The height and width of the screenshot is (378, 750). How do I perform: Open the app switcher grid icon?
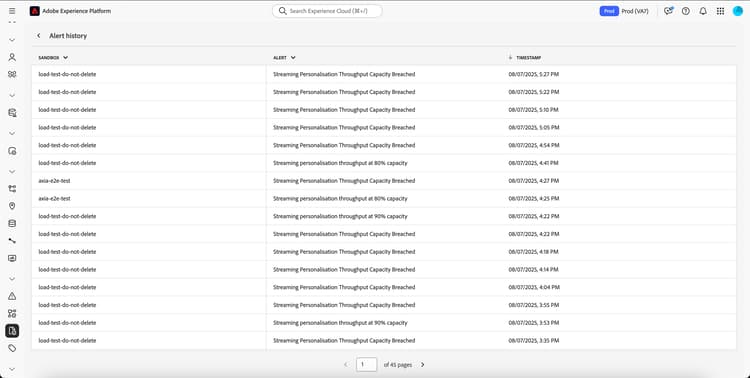click(x=720, y=11)
